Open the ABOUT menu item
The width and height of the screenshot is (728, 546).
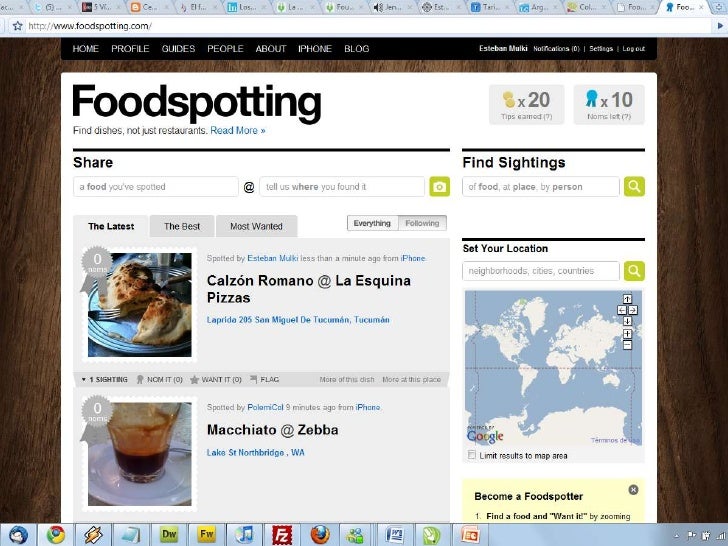tap(271, 49)
